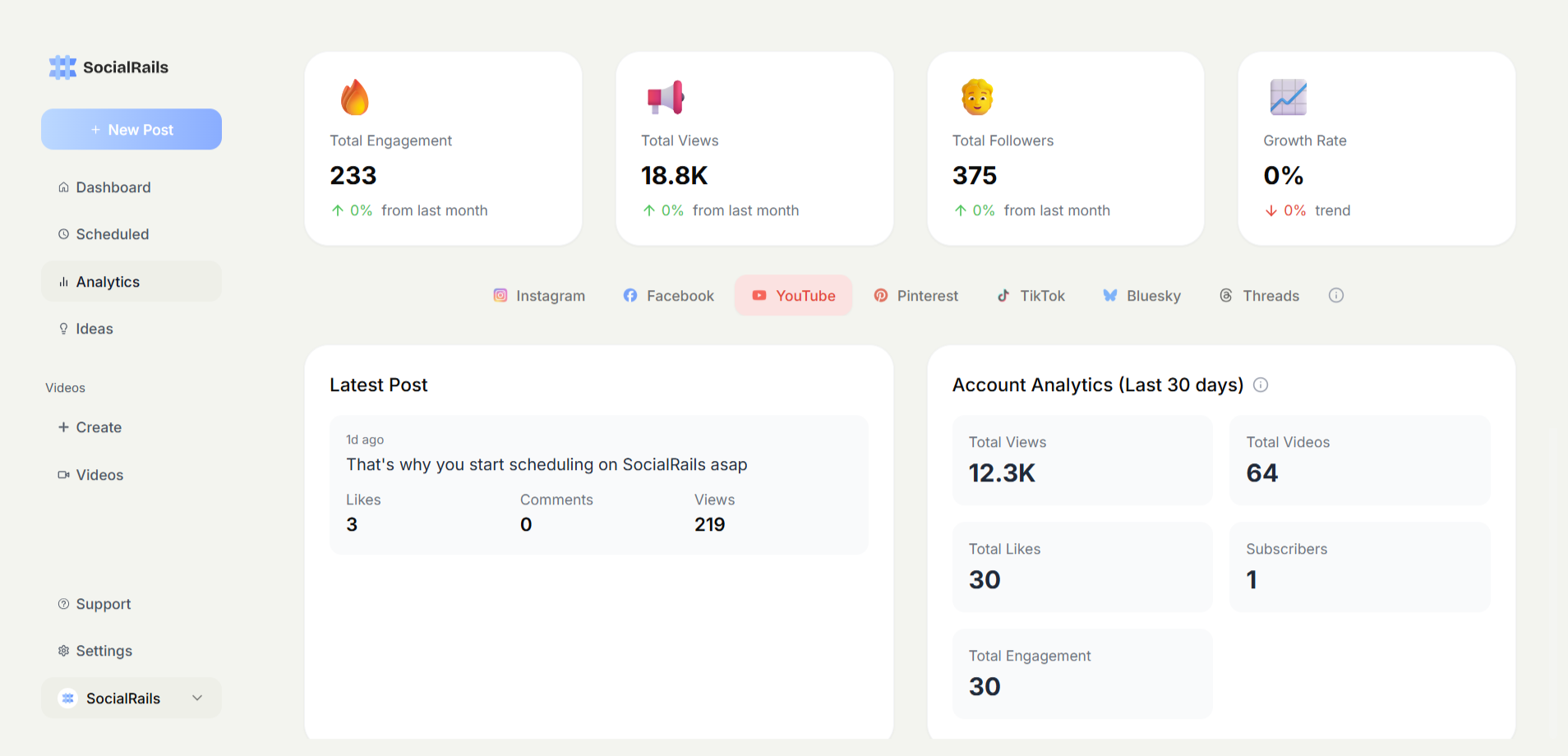Open the Threads analytics tab
1568x756 pixels.
tap(1259, 295)
